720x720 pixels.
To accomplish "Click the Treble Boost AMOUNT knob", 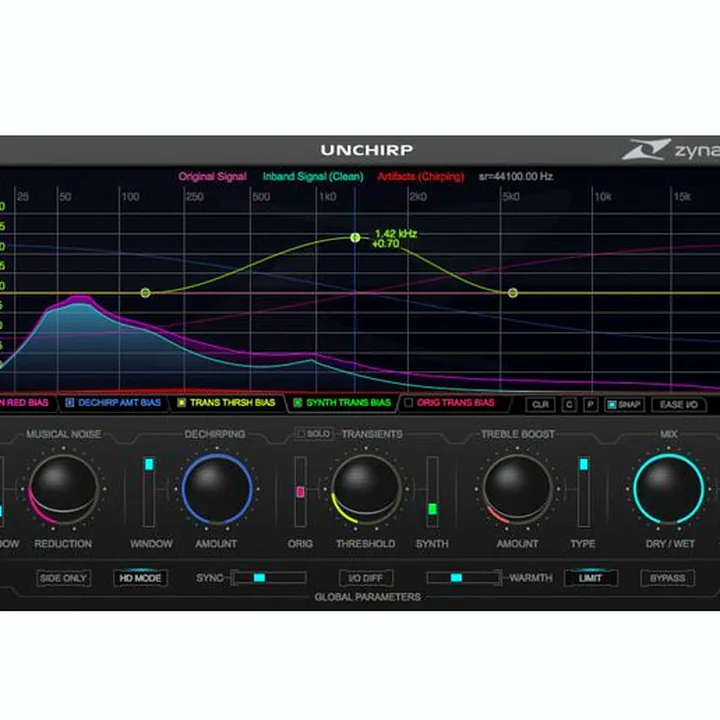I will pyautogui.click(x=517, y=489).
